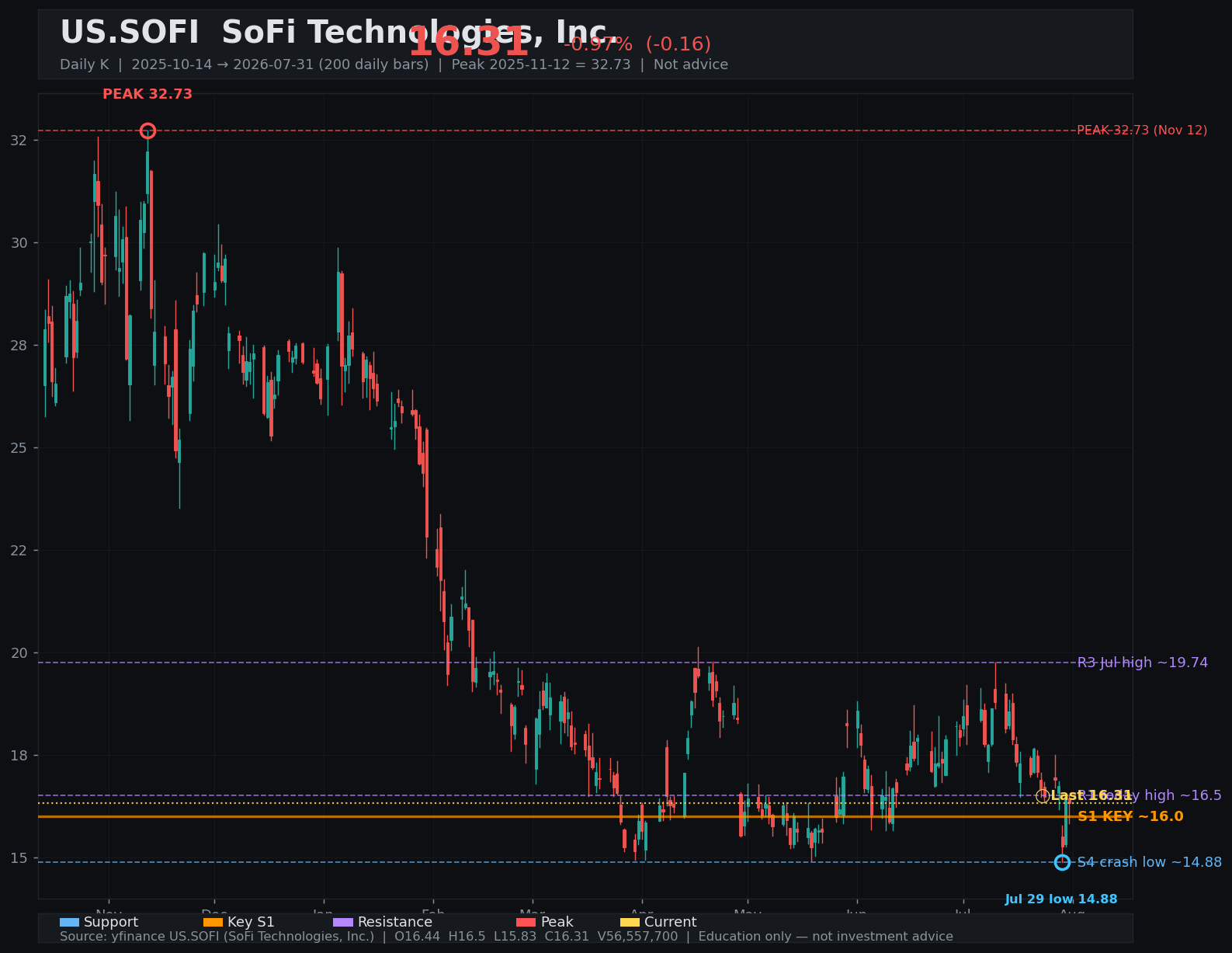The height and width of the screenshot is (953, 1232).
Task: Click the large red 16.31 header price
Action: [x=468, y=42]
